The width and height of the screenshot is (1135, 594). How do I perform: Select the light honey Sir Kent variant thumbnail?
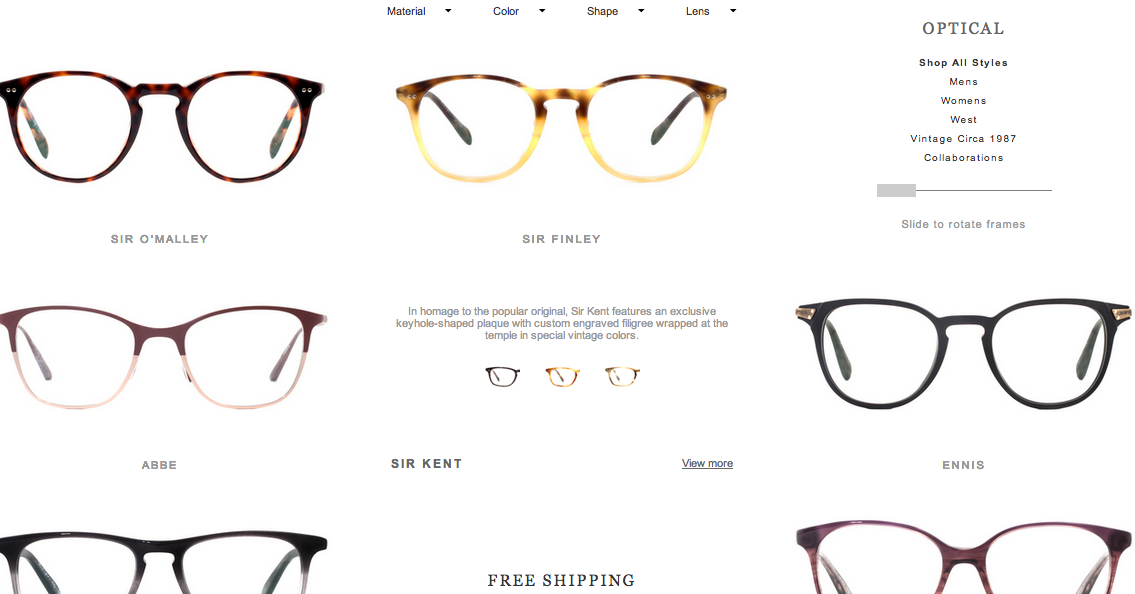(x=622, y=376)
